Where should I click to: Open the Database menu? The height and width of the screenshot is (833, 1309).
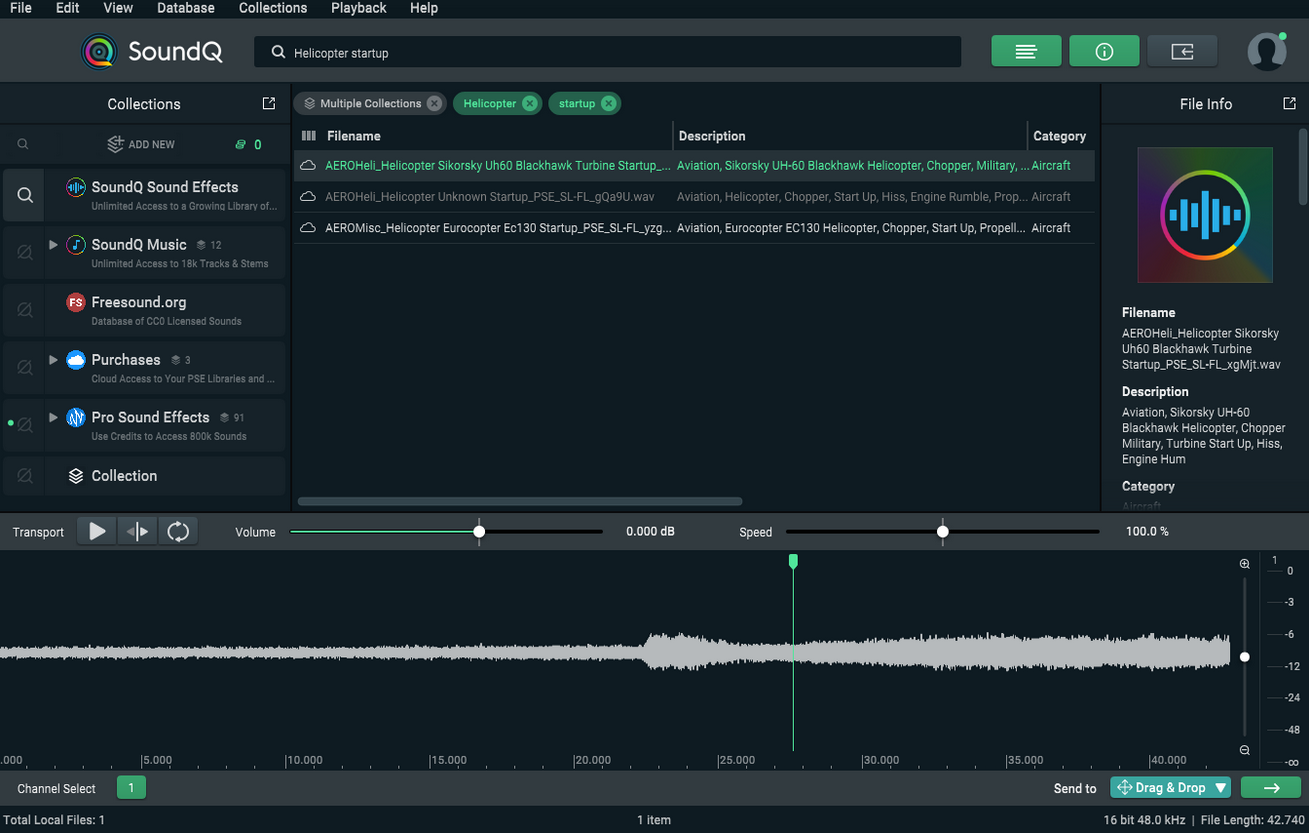pyautogui.click(x=185, y=8)
